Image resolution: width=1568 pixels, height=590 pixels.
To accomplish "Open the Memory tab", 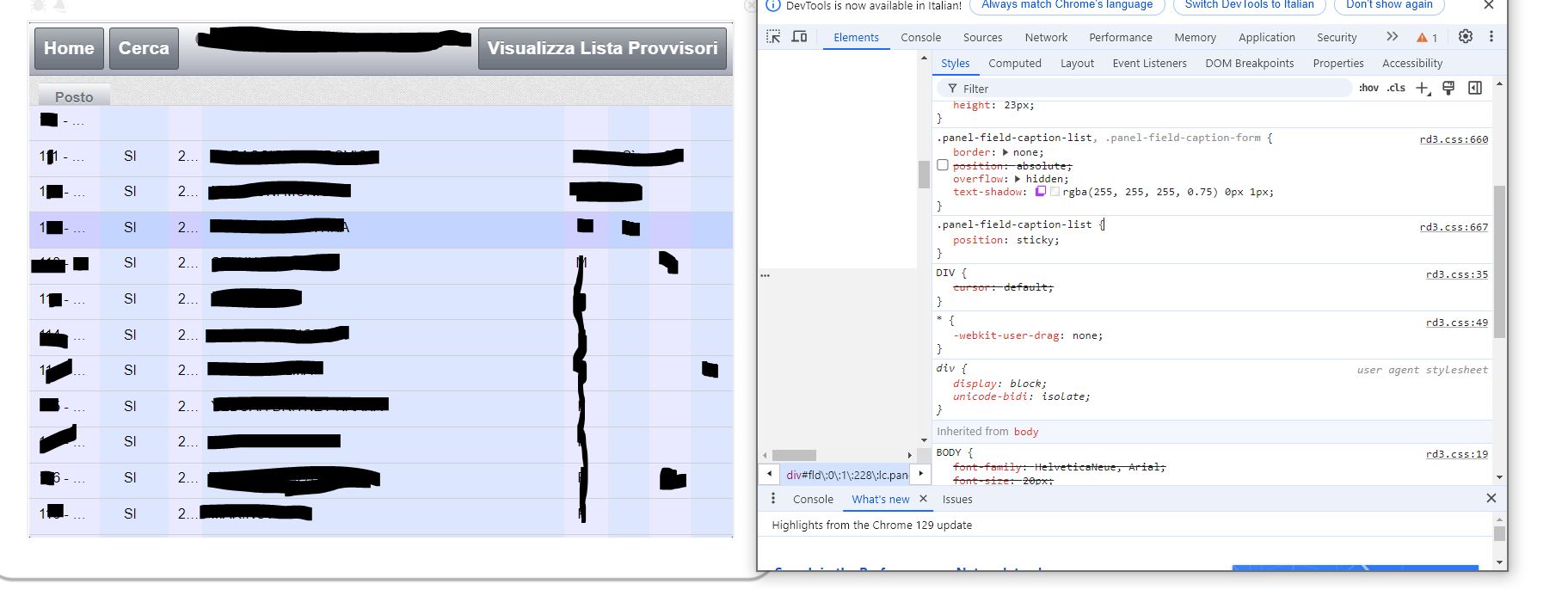I will click(x=1195, y=37).
